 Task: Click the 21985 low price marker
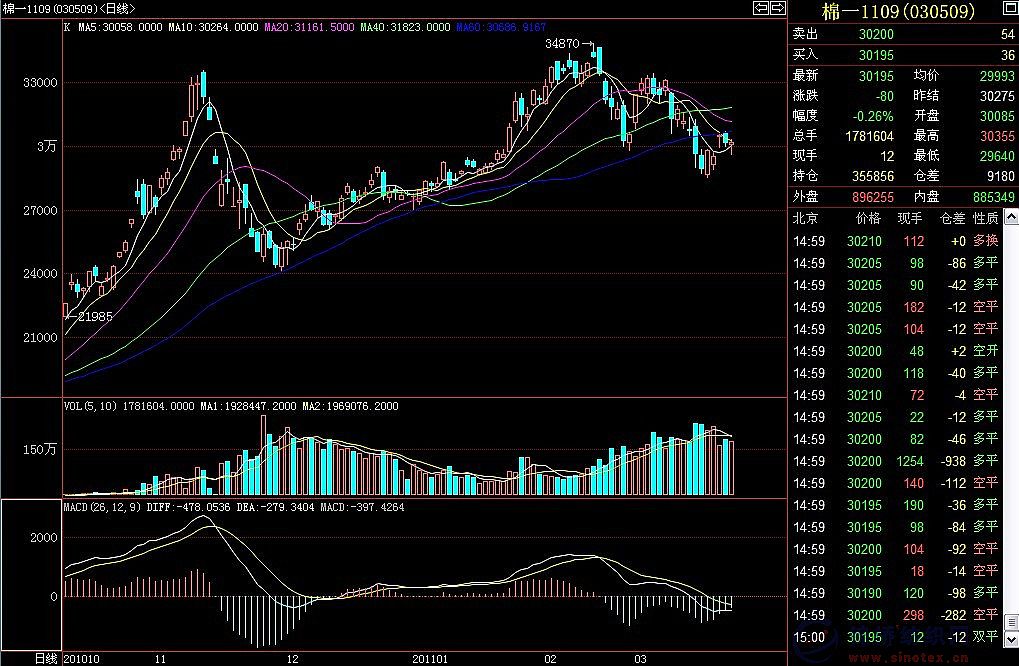90,316
